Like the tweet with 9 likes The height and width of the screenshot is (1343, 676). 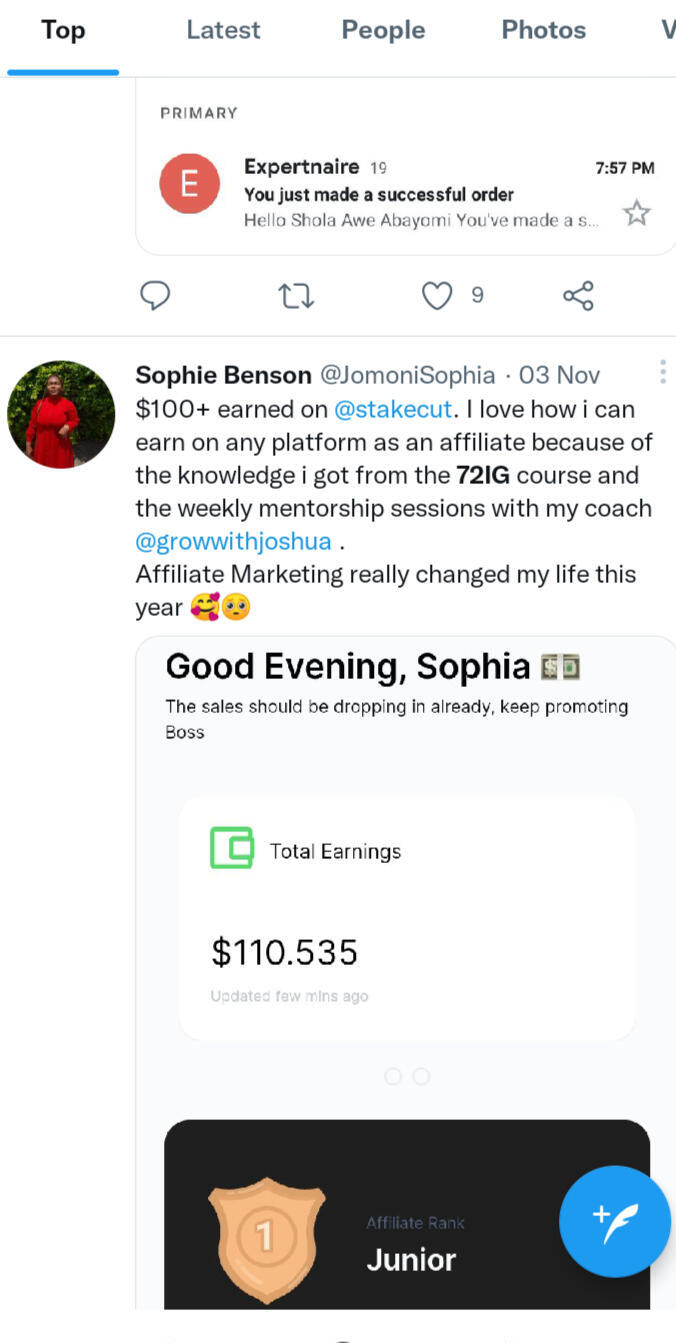coord(437,295)
